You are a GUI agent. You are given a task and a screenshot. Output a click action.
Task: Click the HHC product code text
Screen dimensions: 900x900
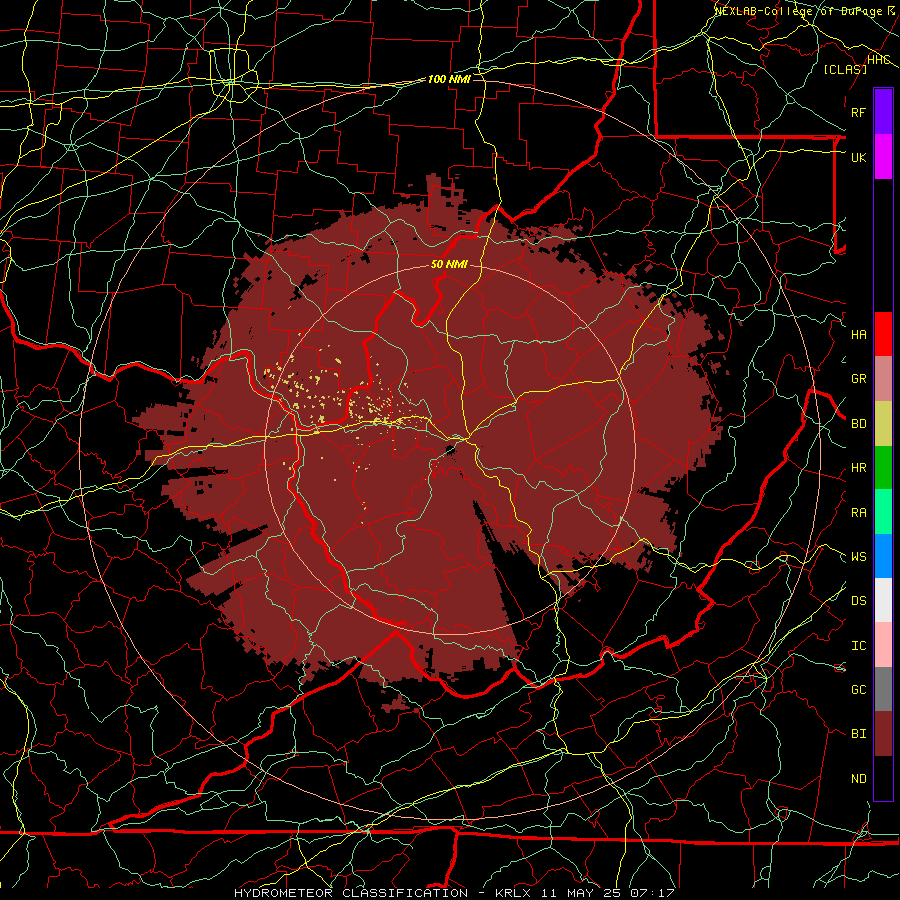point(879,60)
